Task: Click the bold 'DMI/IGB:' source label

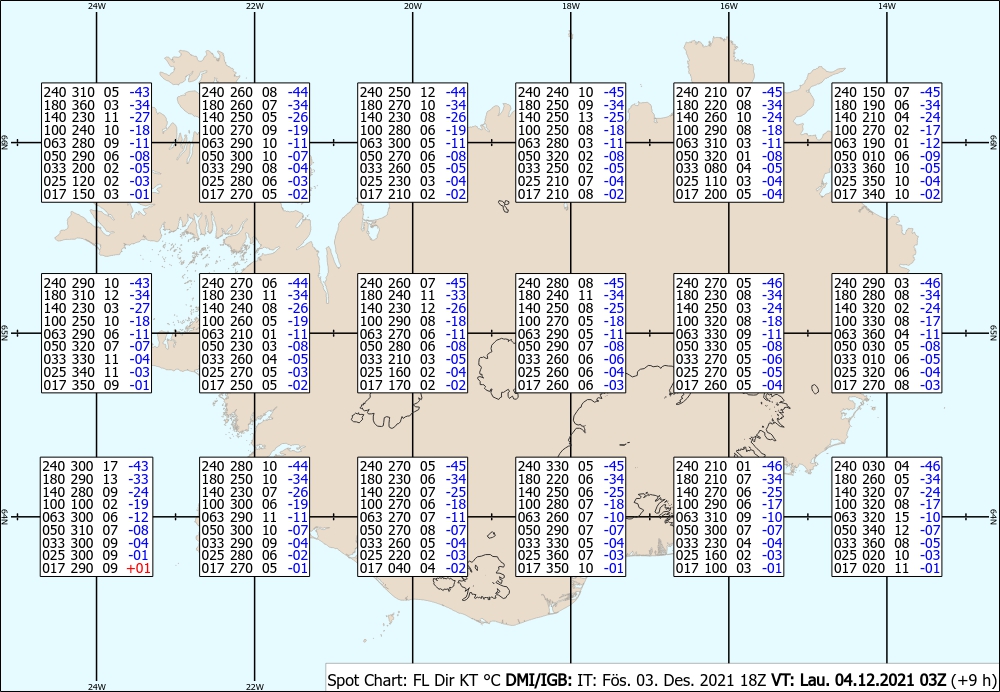Action: coord(539,680)
